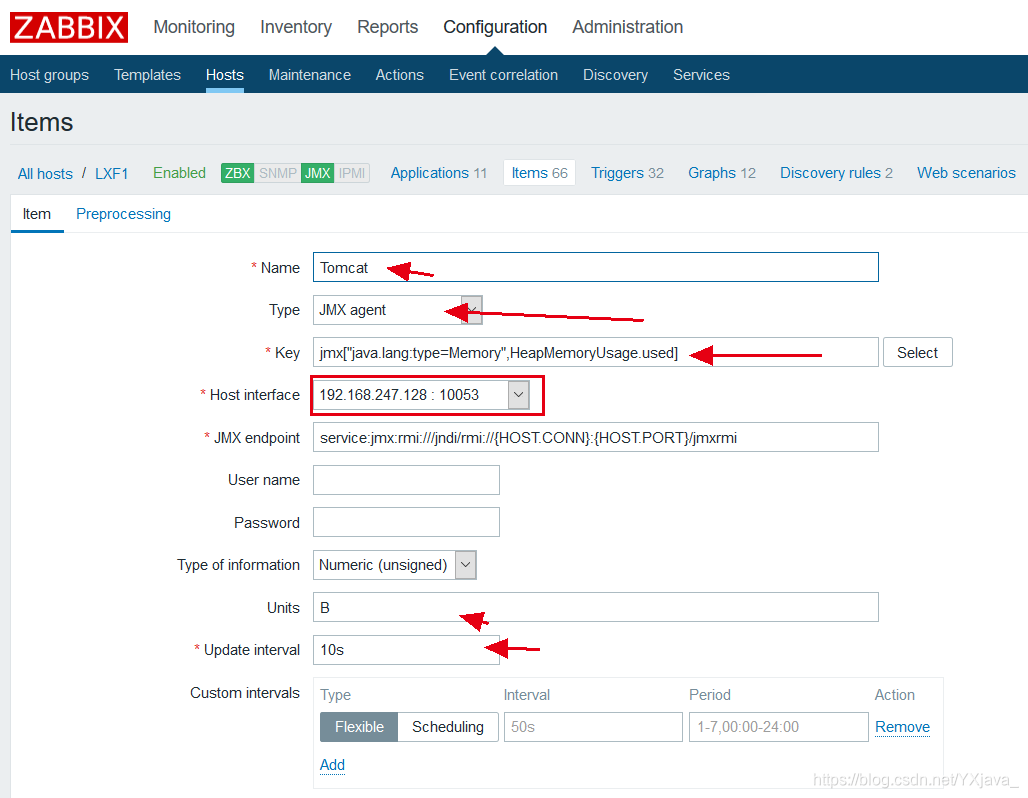Click the Update interval field

pos(406,650)
